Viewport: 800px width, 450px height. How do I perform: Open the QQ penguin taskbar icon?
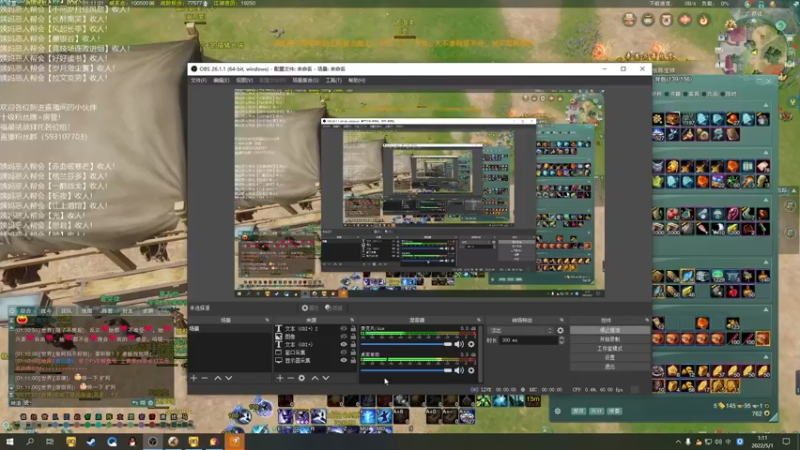tap(132, 441)
